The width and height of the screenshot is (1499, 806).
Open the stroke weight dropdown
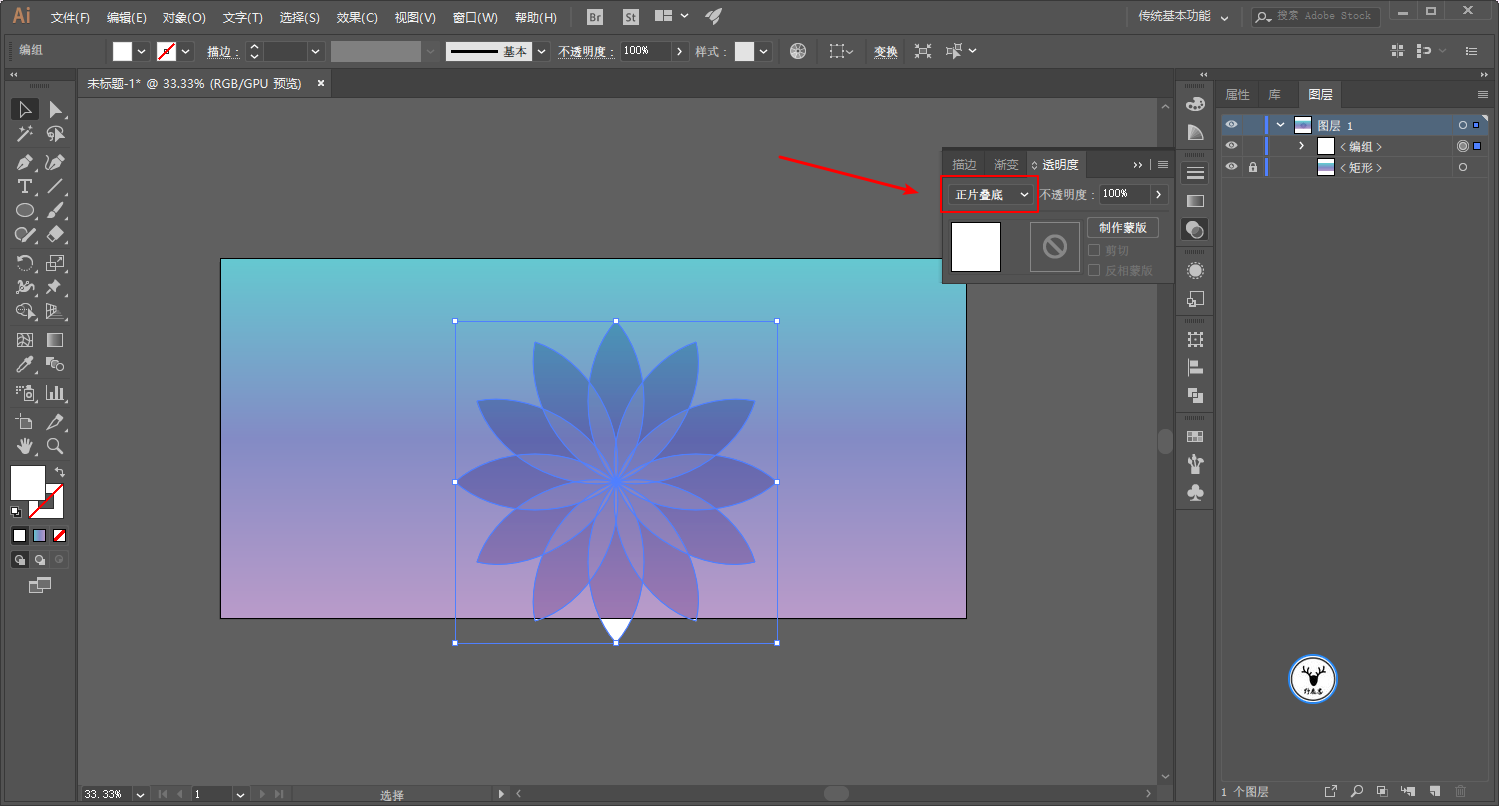pyautogui.click(x=316, y=51)
